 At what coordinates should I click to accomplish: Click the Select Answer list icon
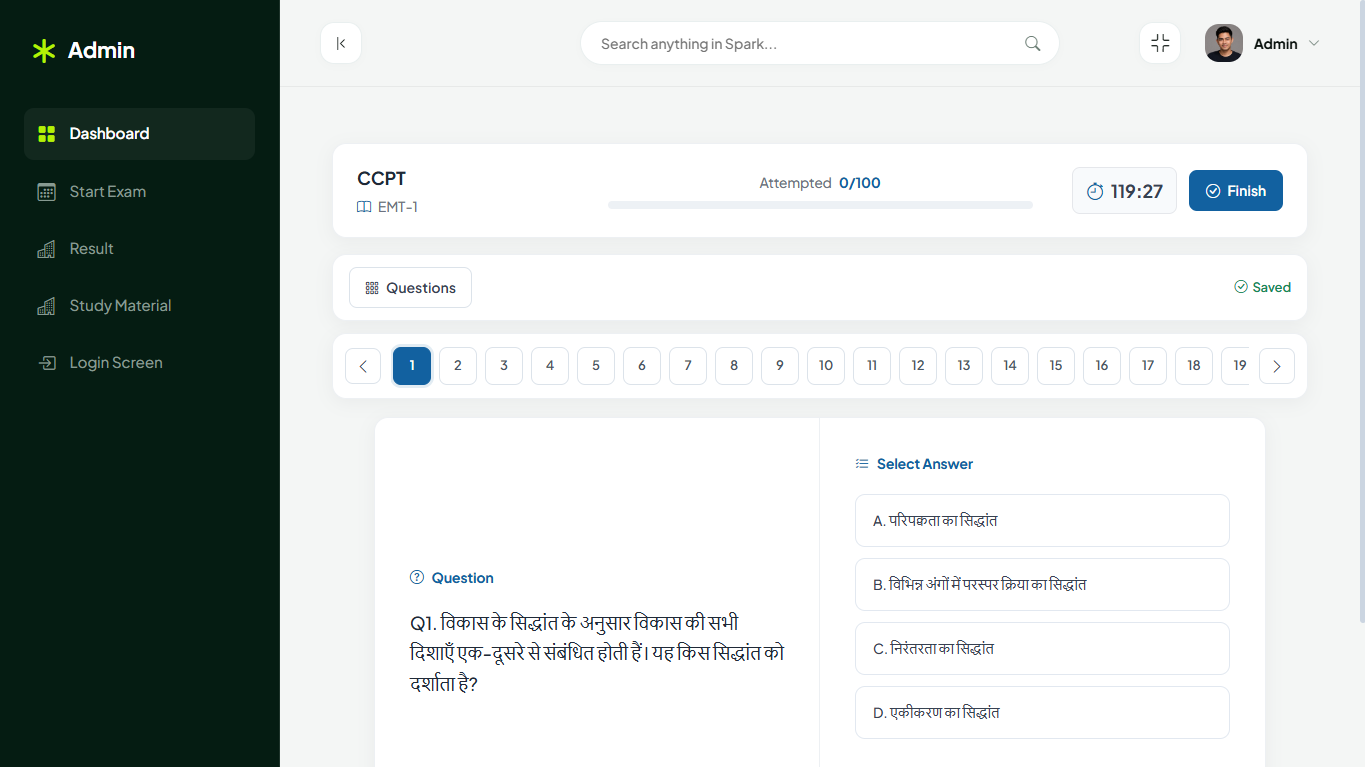862,464
